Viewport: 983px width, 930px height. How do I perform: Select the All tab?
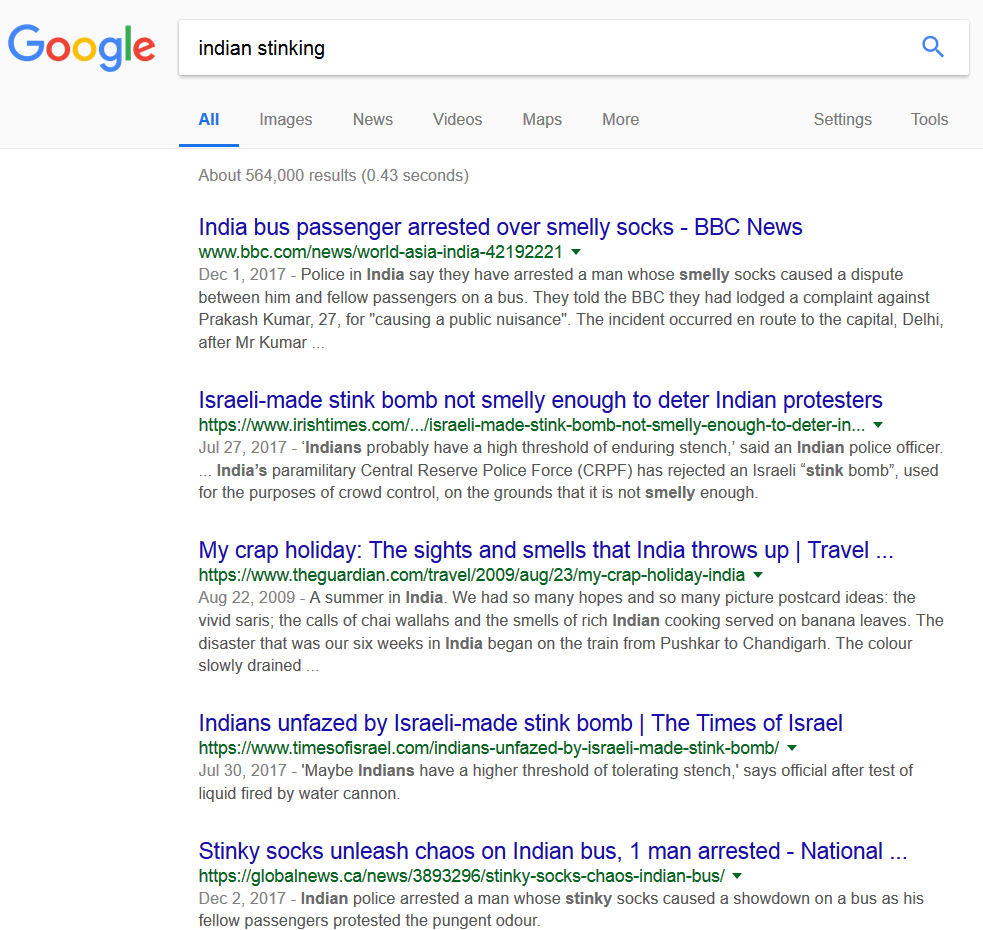click(209, 119)
